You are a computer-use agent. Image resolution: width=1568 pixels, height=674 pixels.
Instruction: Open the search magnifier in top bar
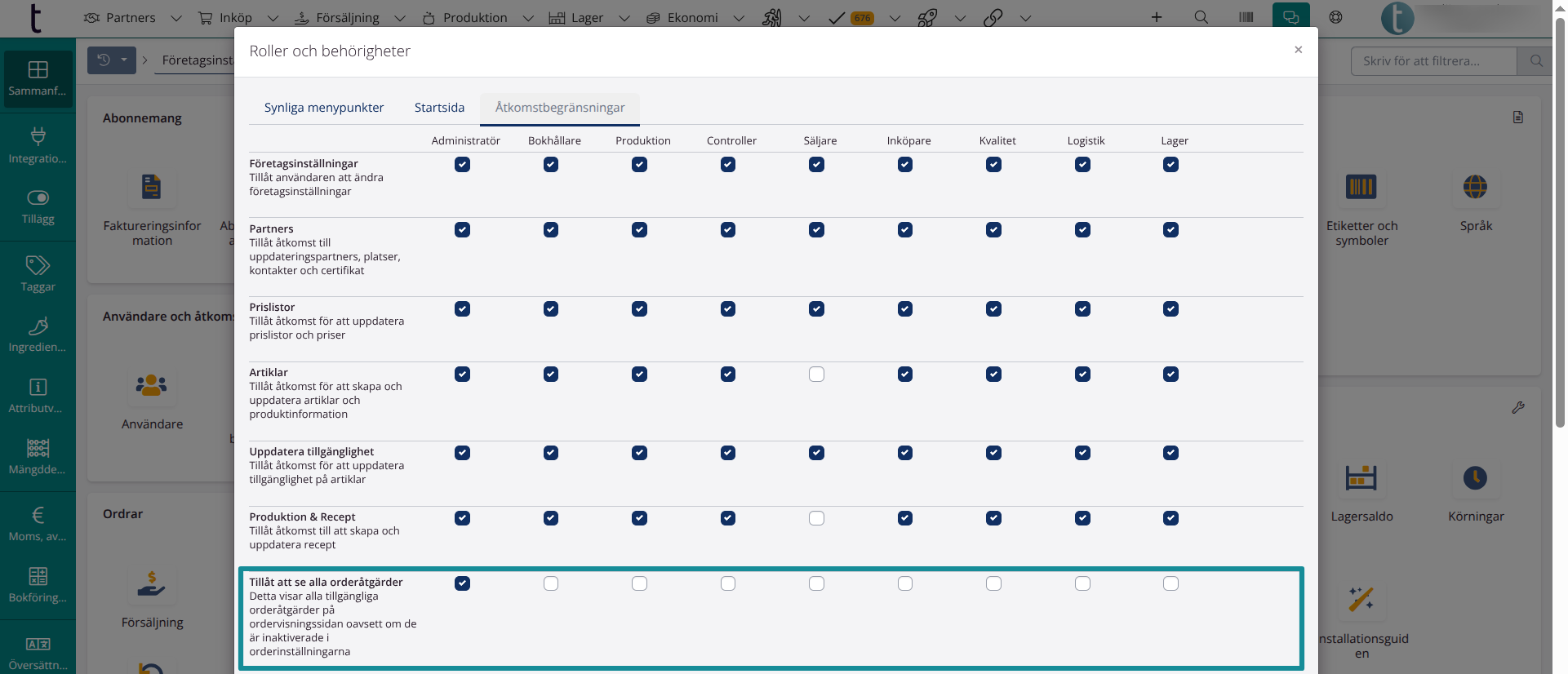click(1201, 17)
